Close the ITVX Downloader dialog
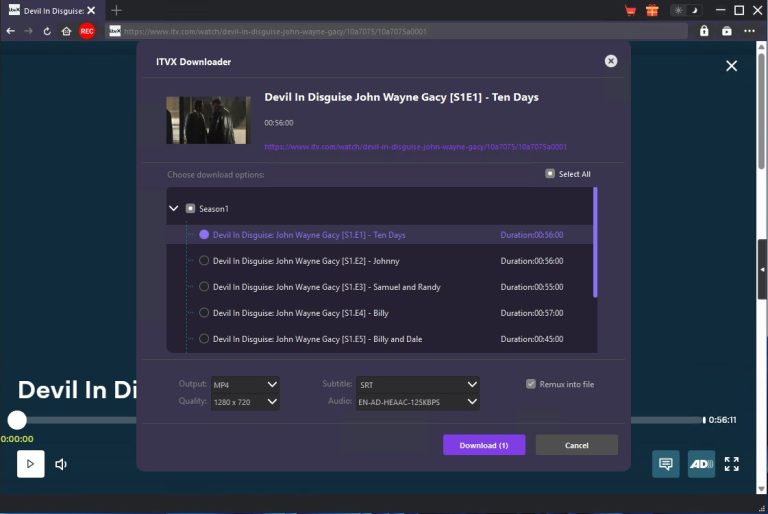This screenshot has width=768, height=514. click(x=610, y=61)
